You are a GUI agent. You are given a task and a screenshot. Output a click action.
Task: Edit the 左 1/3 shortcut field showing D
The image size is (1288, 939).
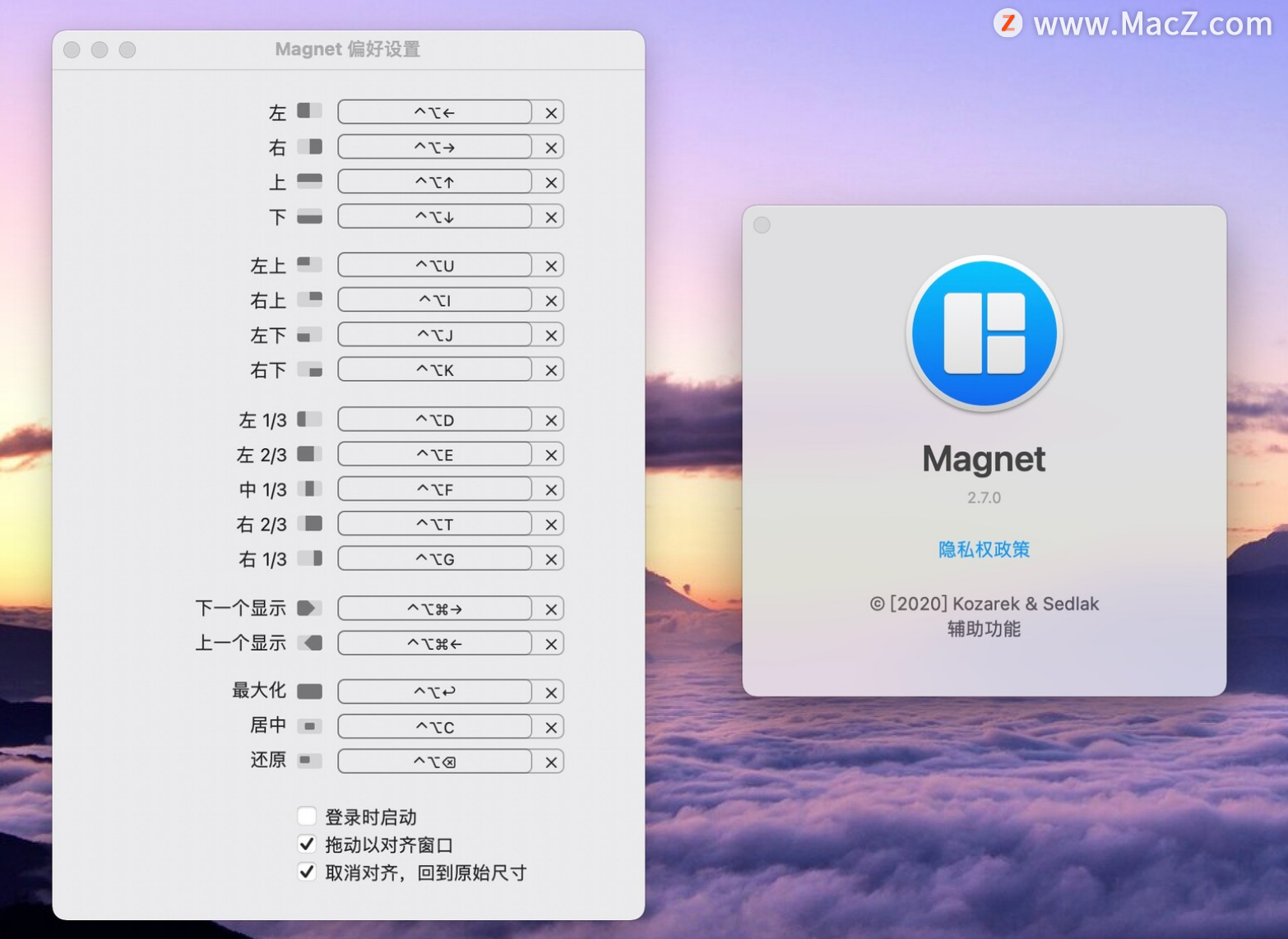pos(434,419)
